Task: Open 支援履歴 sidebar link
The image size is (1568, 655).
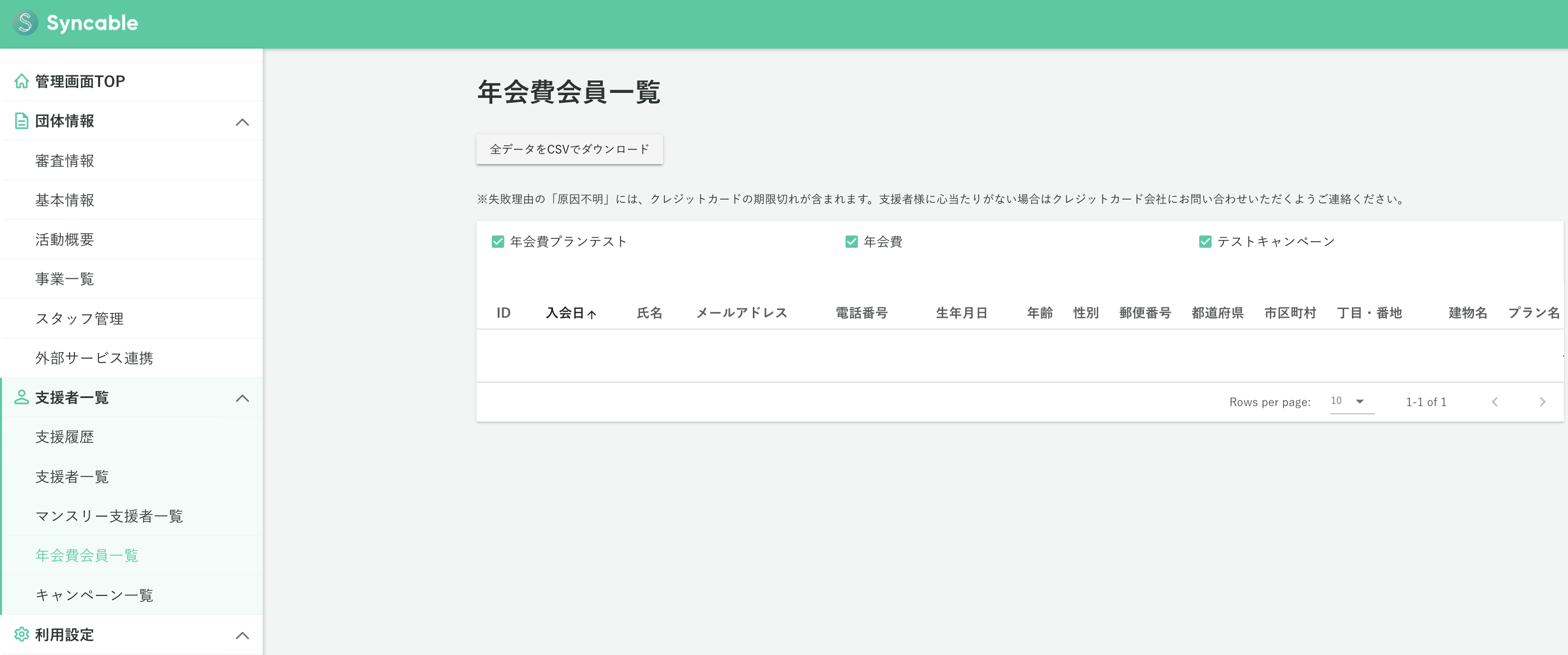Action: click(65, 437)
